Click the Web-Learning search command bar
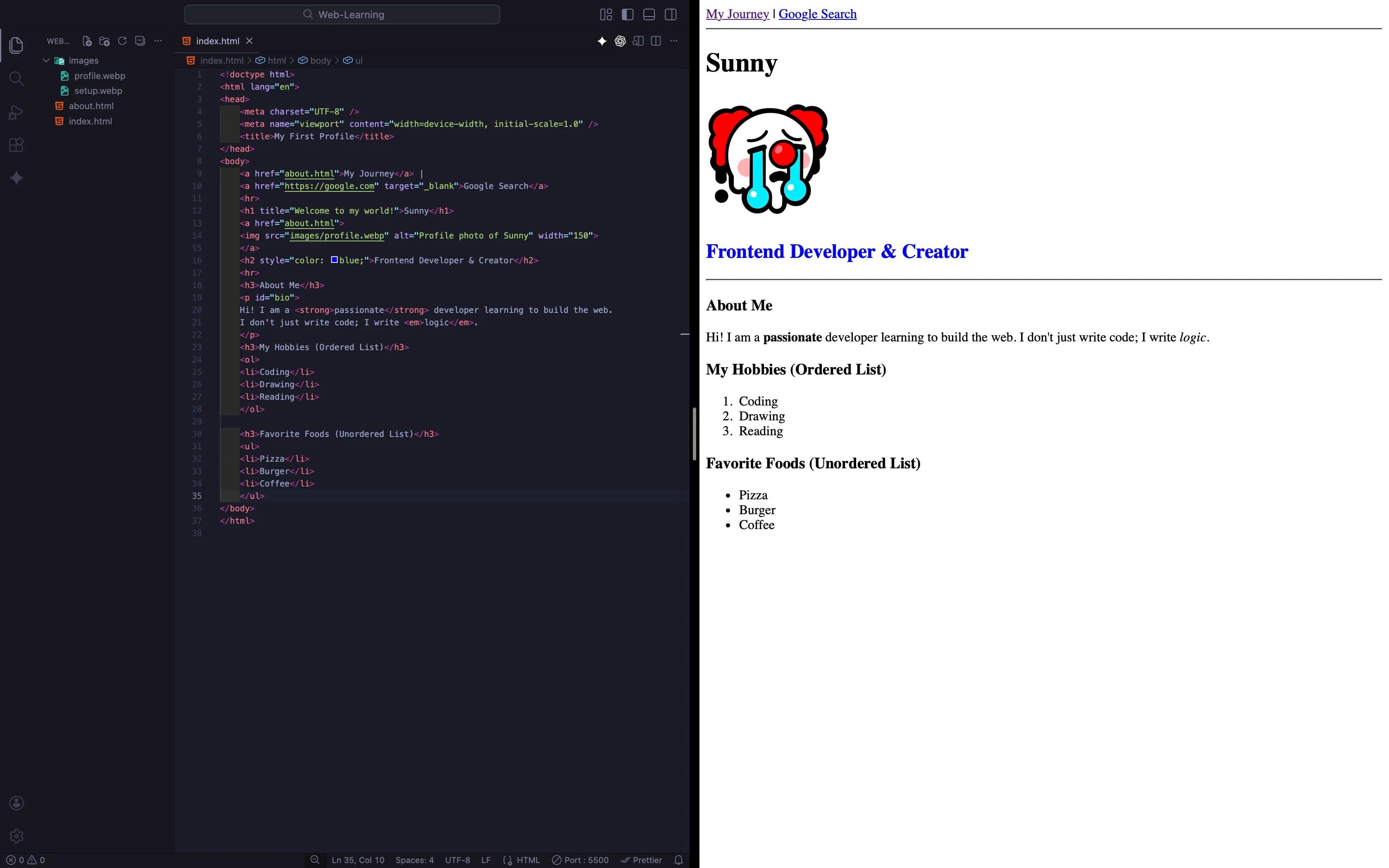This screenshot has width=1389, height=868. (342, 14)
